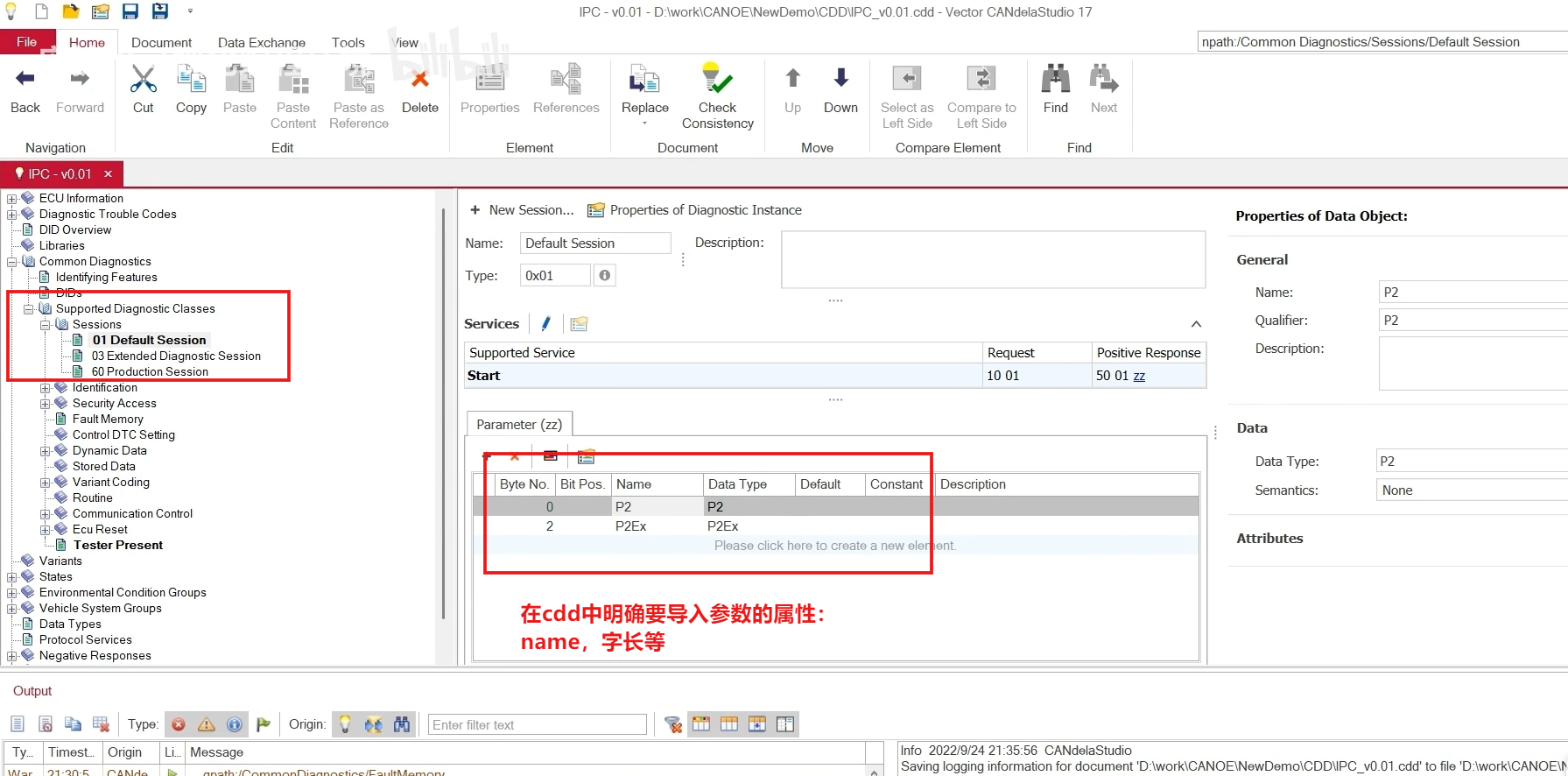Select the P2Ex parameter row name
This screenshot has height=776, width=1568.
(x=630, y=526)
